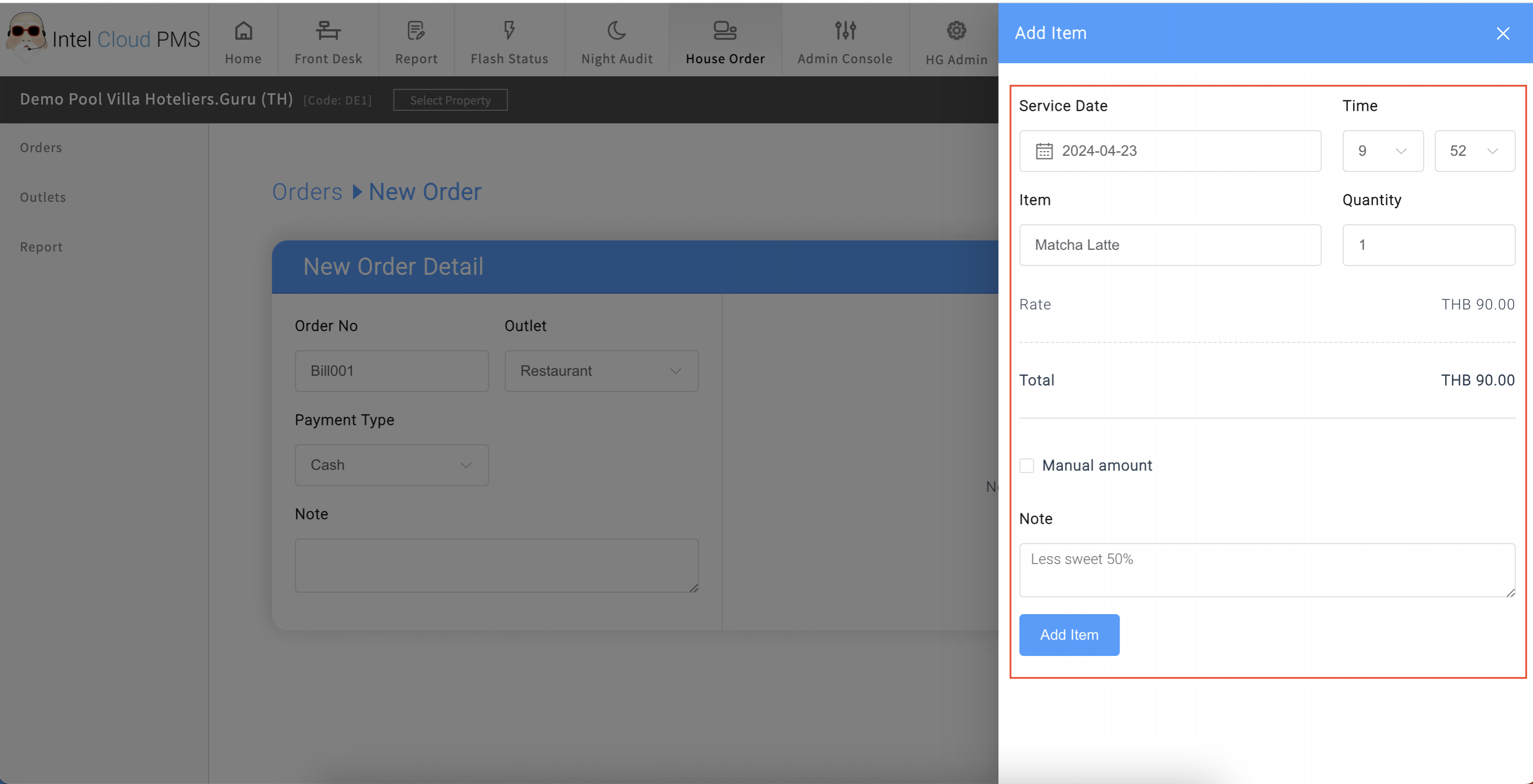
Task: Open the Front Desk bed icon
Action: 328,30
